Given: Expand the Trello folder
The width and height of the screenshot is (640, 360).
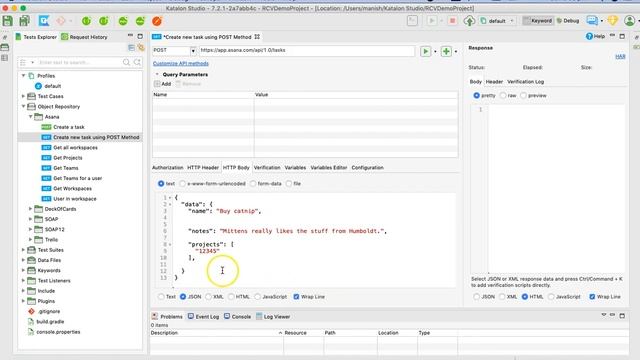Looking at the screenshot, I should click(x=30, y=240).
